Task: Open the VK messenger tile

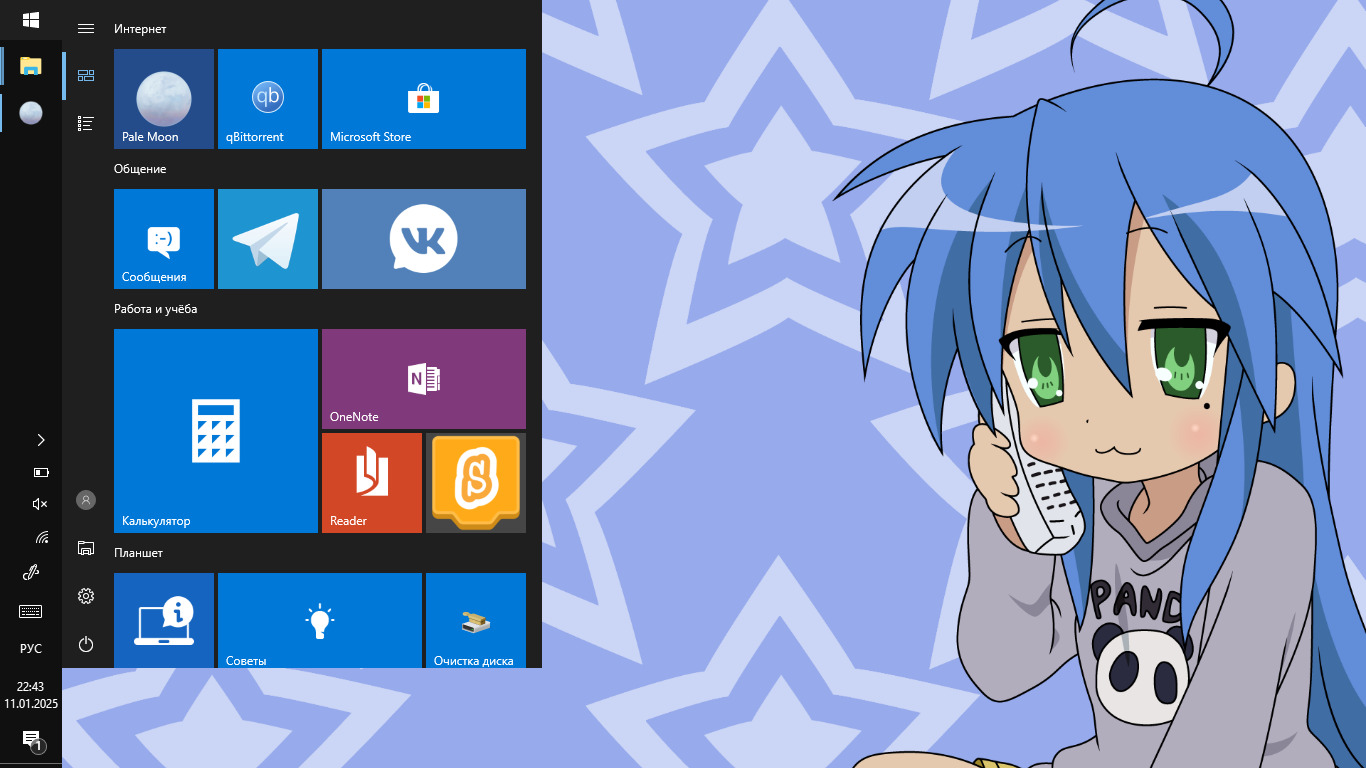Action: [x=424, y=239]
